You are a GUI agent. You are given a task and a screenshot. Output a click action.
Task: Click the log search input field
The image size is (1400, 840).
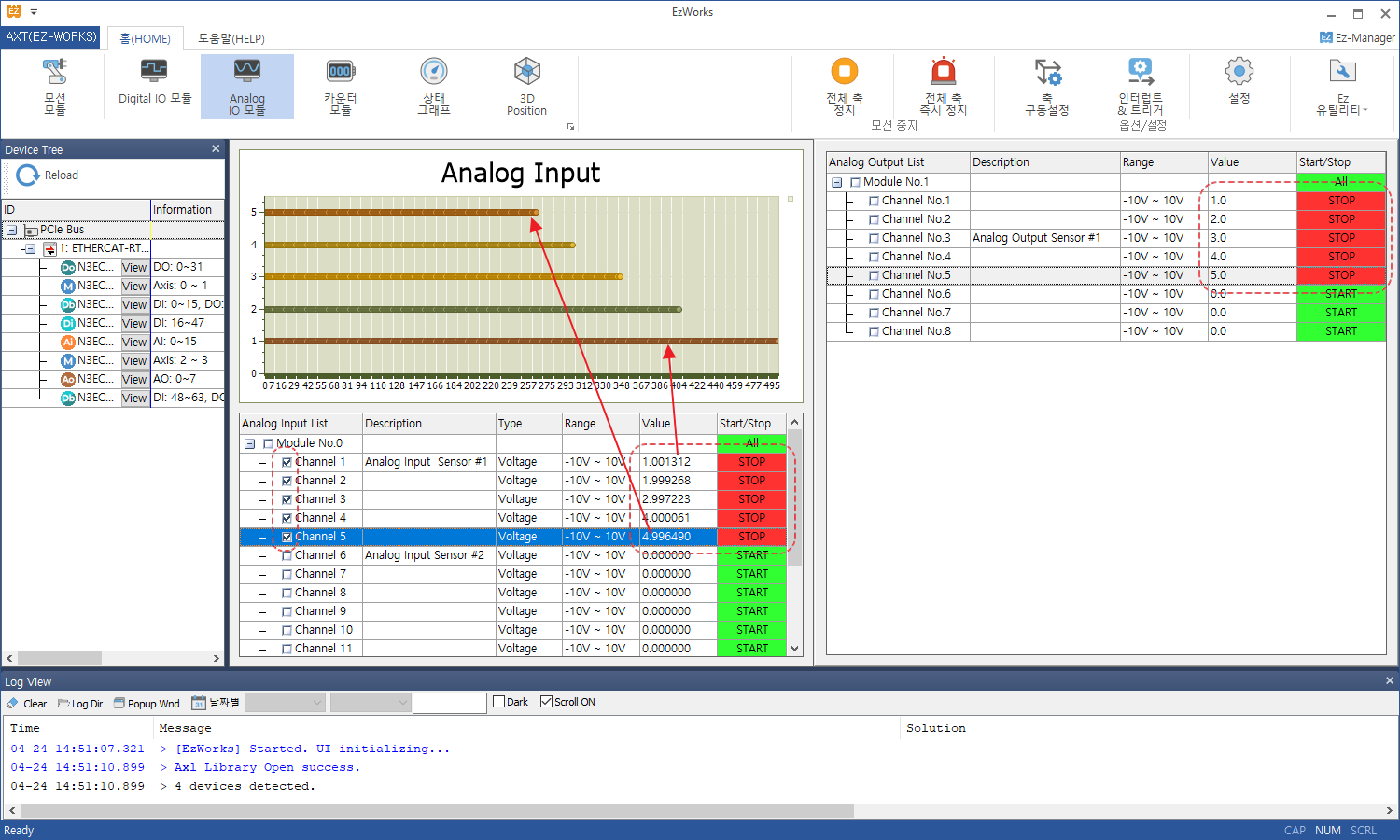coord(450,703)
